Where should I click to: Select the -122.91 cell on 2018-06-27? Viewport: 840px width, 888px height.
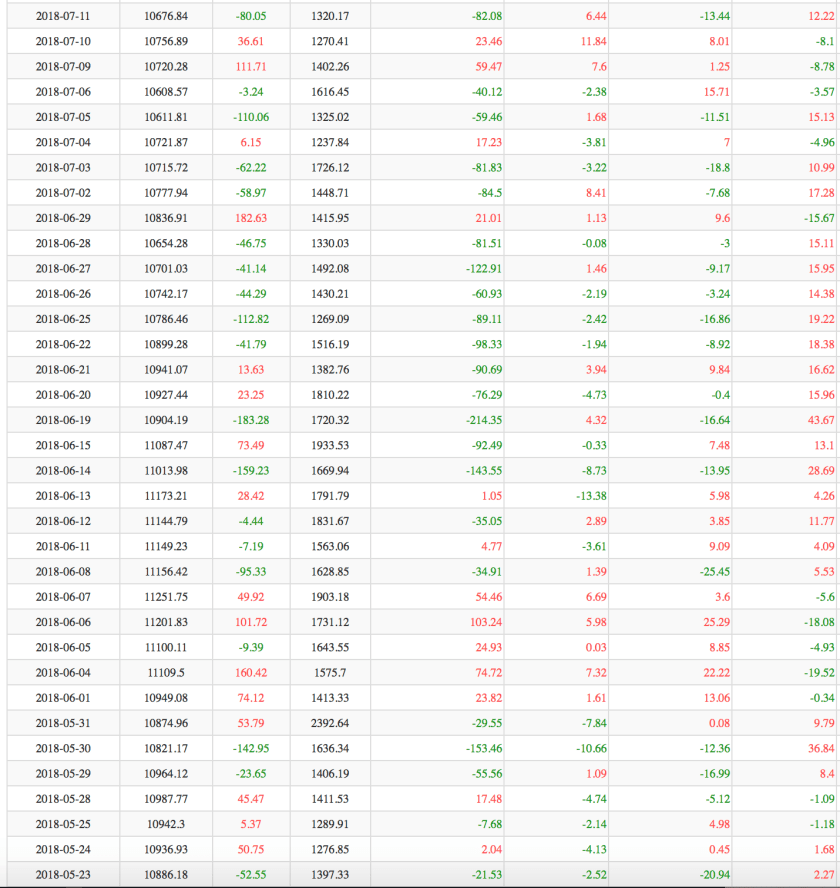484,269
